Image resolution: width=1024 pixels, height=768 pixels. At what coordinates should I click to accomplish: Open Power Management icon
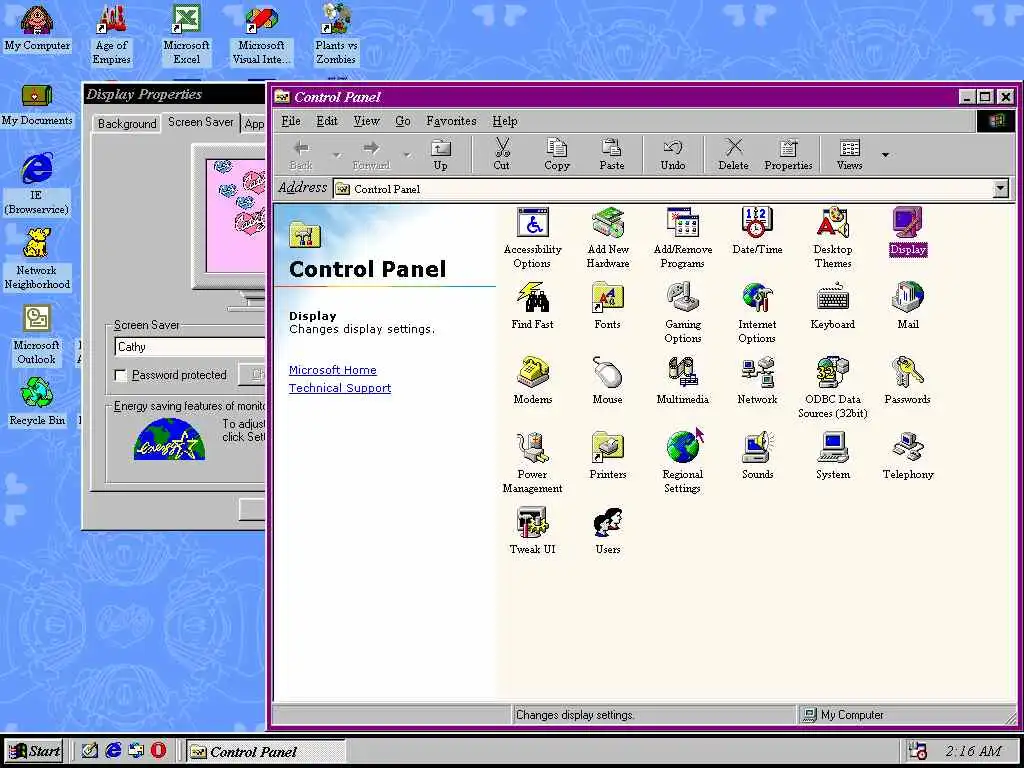click(532, 463)
